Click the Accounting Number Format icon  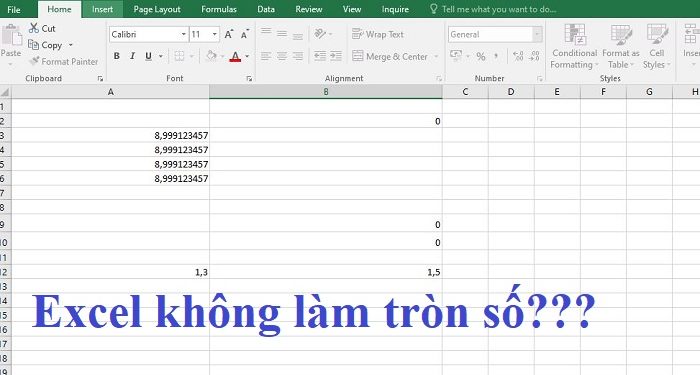pyautogui.click(x=456, y=56)
